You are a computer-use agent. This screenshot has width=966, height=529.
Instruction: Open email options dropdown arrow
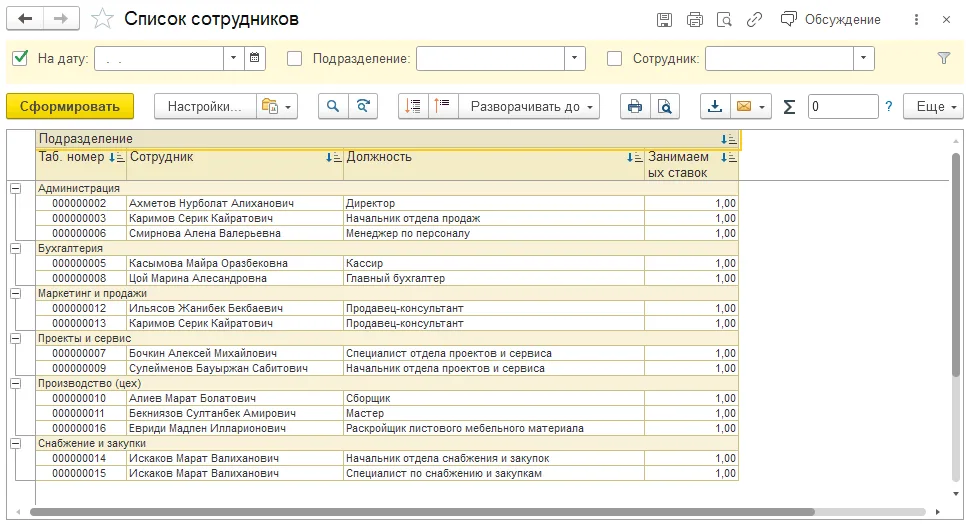click(x=762, y=107)
